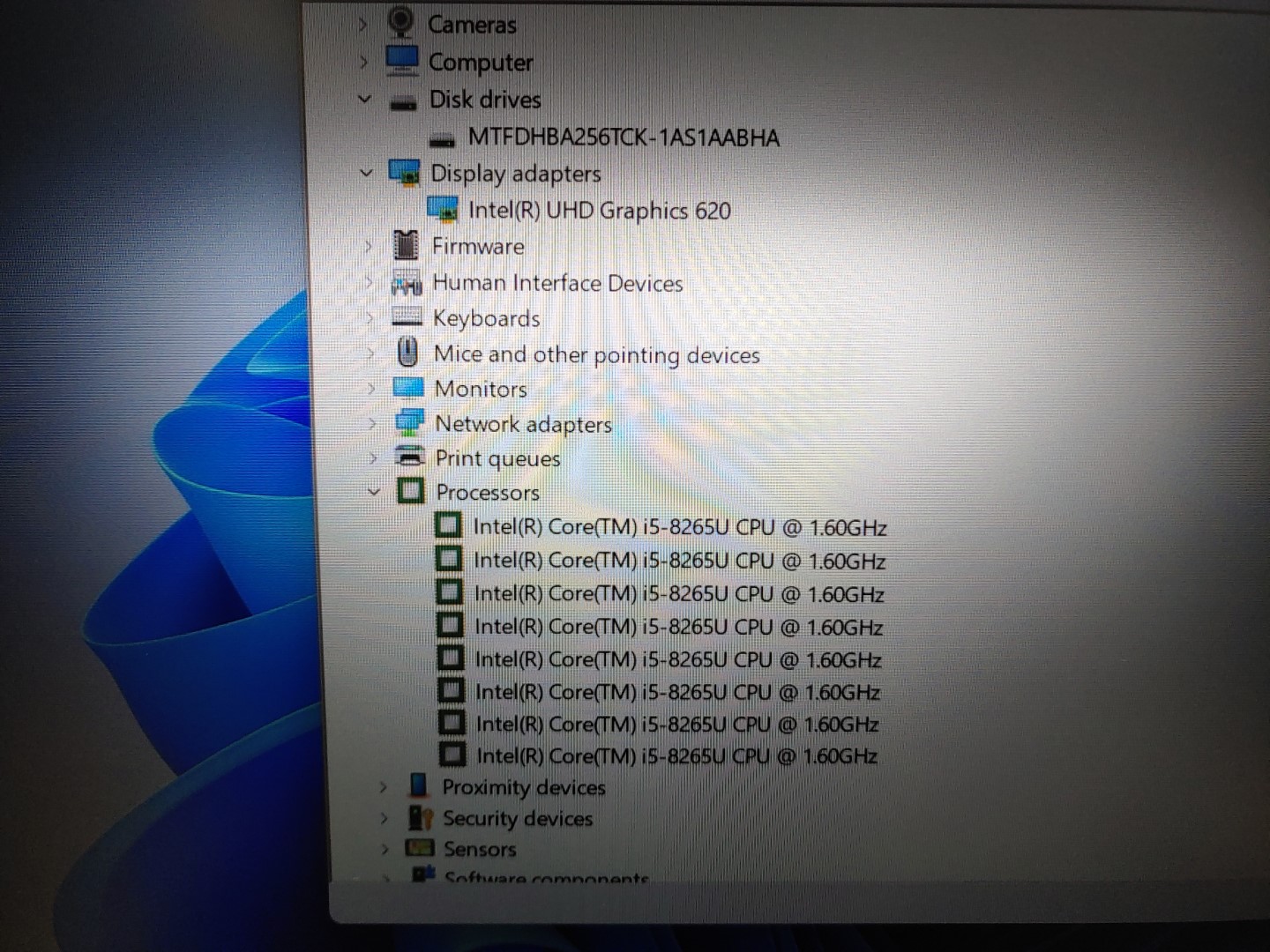Expand the Mice and other pointing devices node
The width and height of the screenshot is (1270, 952).
[371, 353]
